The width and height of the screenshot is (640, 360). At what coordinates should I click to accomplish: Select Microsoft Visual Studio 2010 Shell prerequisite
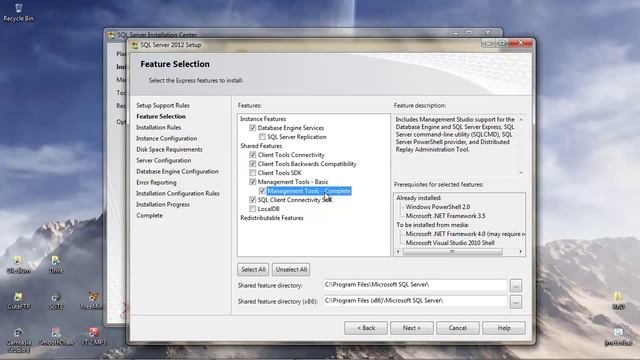[x=450, y=243]
